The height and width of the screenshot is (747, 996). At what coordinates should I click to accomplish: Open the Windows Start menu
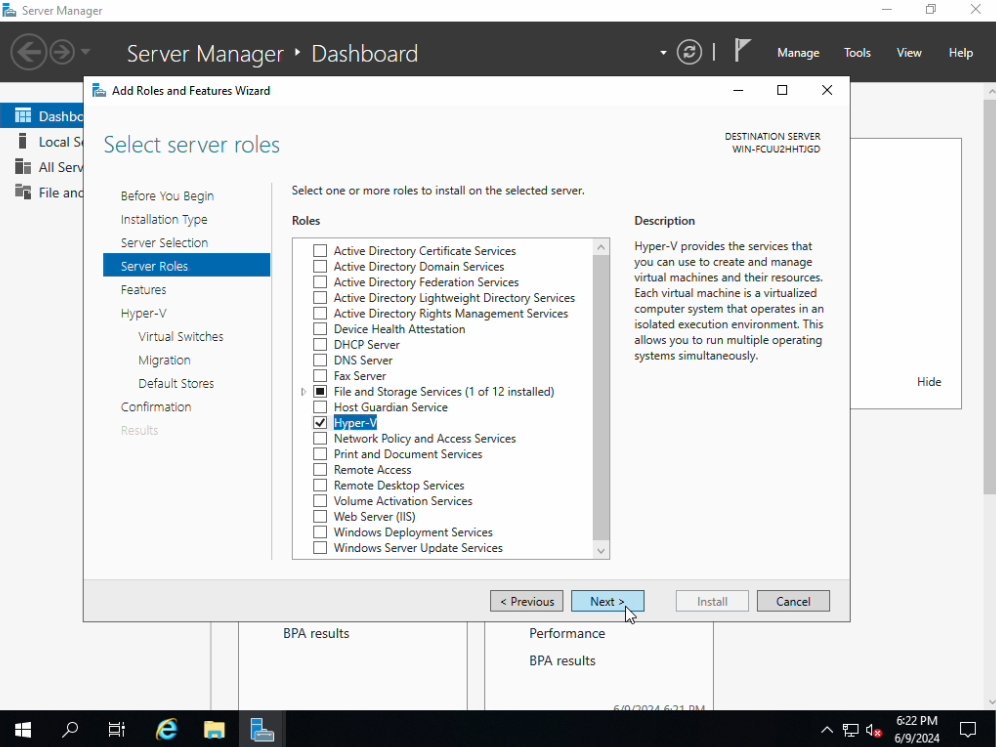click(x=23, y=729)
